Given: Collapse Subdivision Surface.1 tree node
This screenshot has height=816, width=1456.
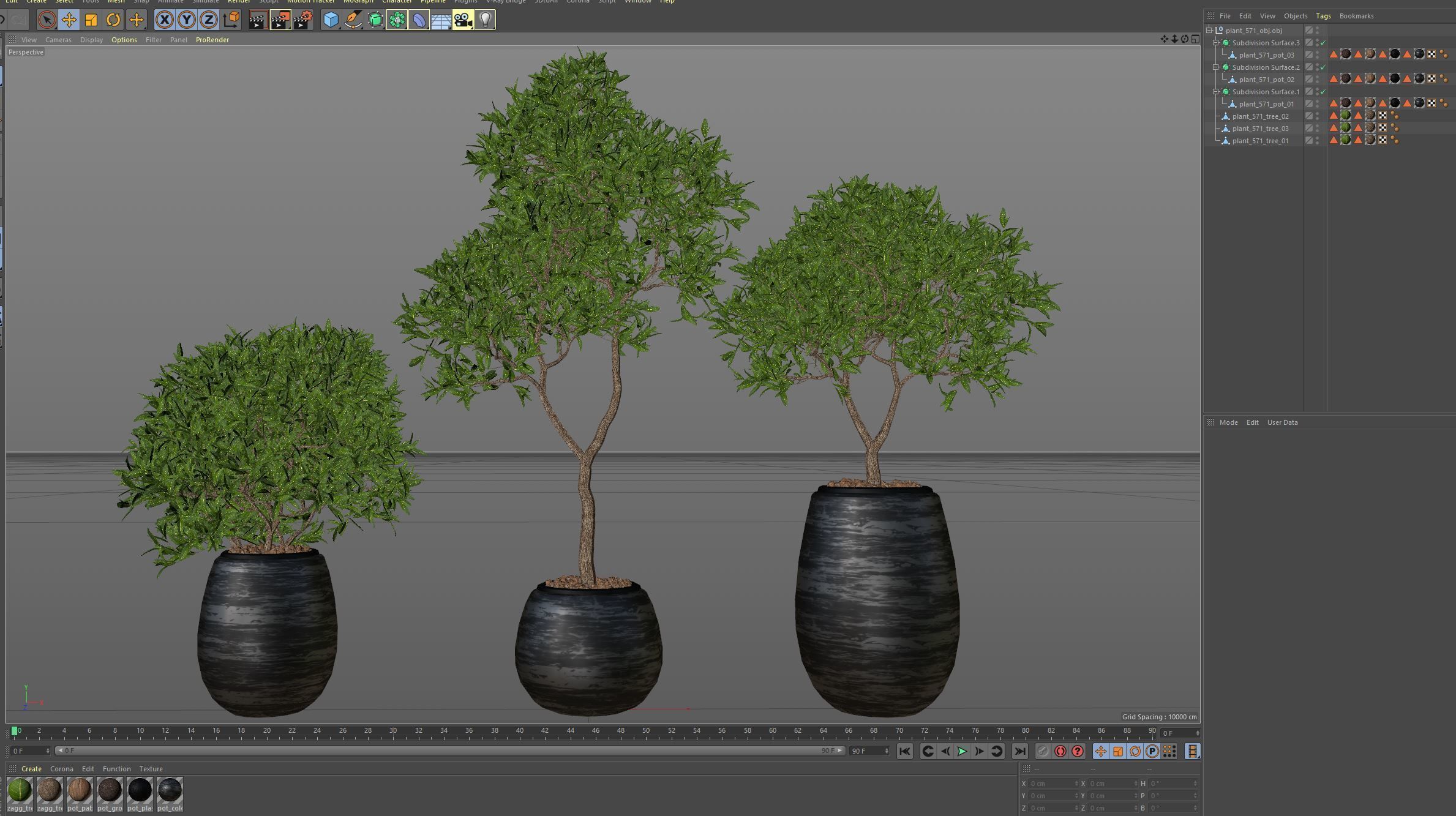Looking at the screenshot, I should tap(1216, 92).
